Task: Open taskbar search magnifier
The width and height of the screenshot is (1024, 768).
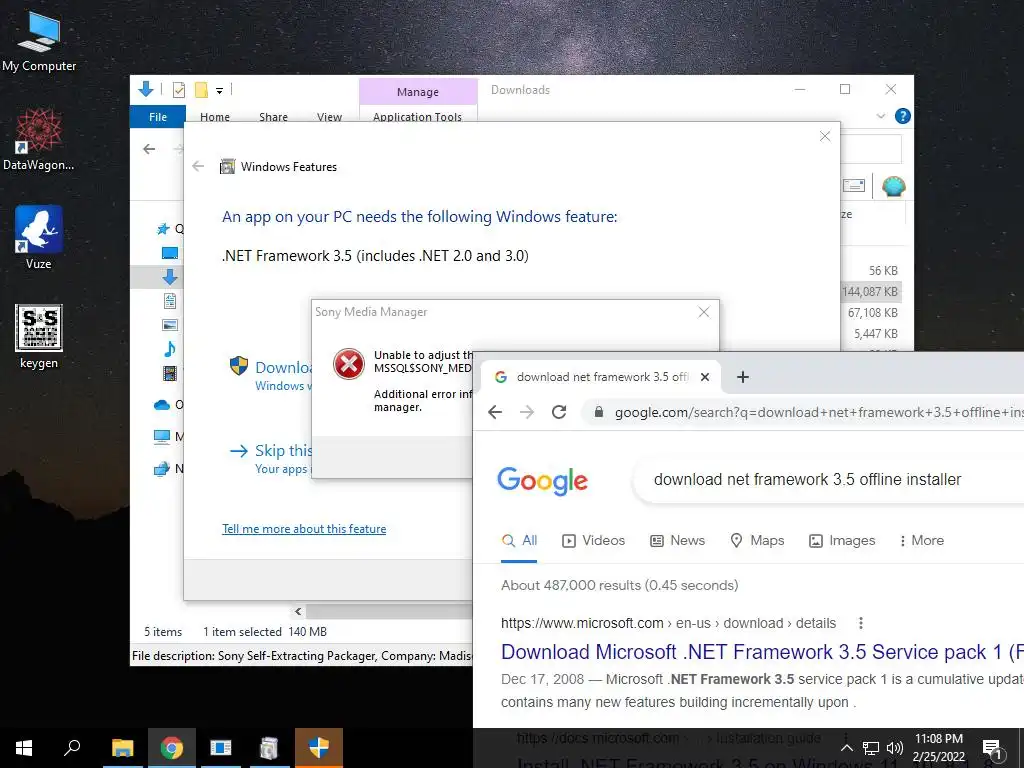Action: point(72,748)
